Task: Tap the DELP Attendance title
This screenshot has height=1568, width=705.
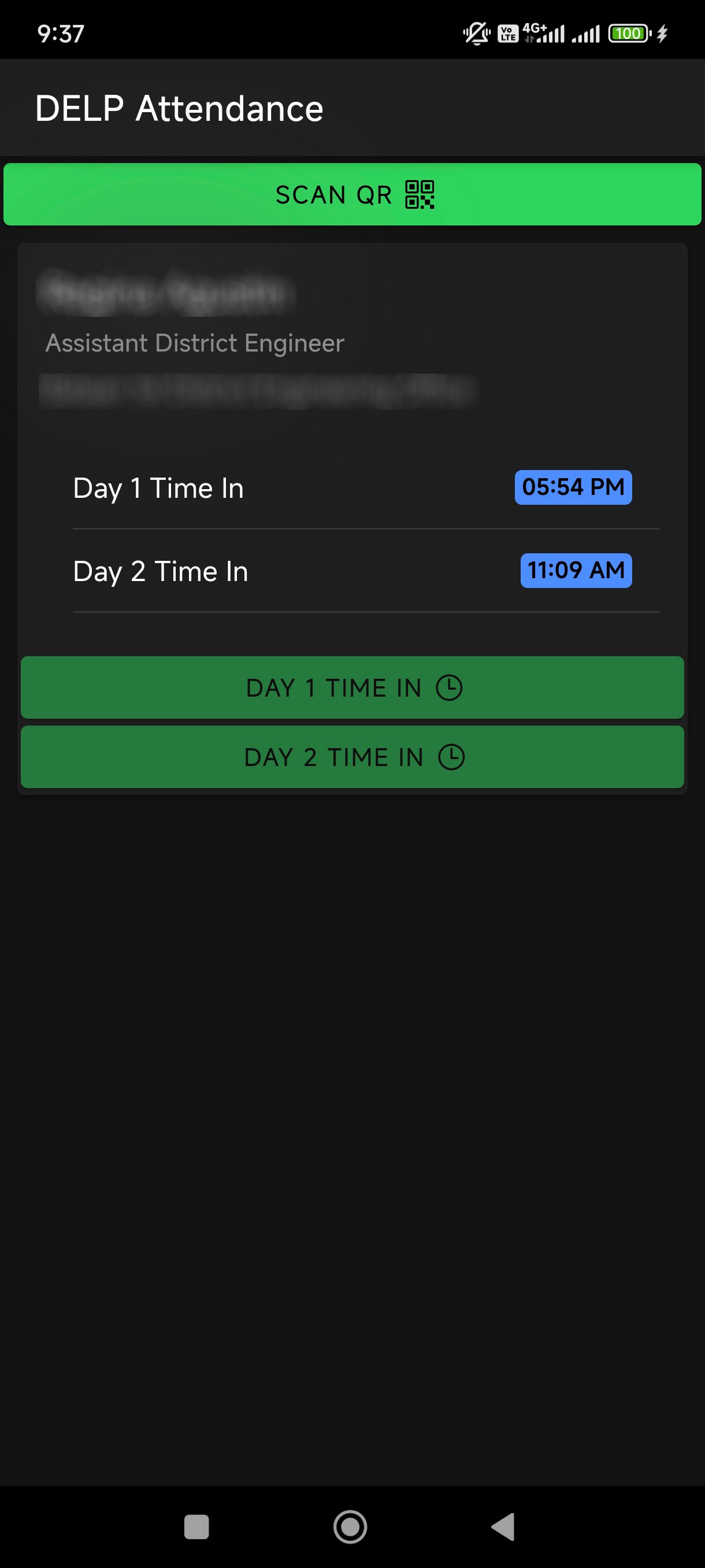Action: tap(179, 108)
